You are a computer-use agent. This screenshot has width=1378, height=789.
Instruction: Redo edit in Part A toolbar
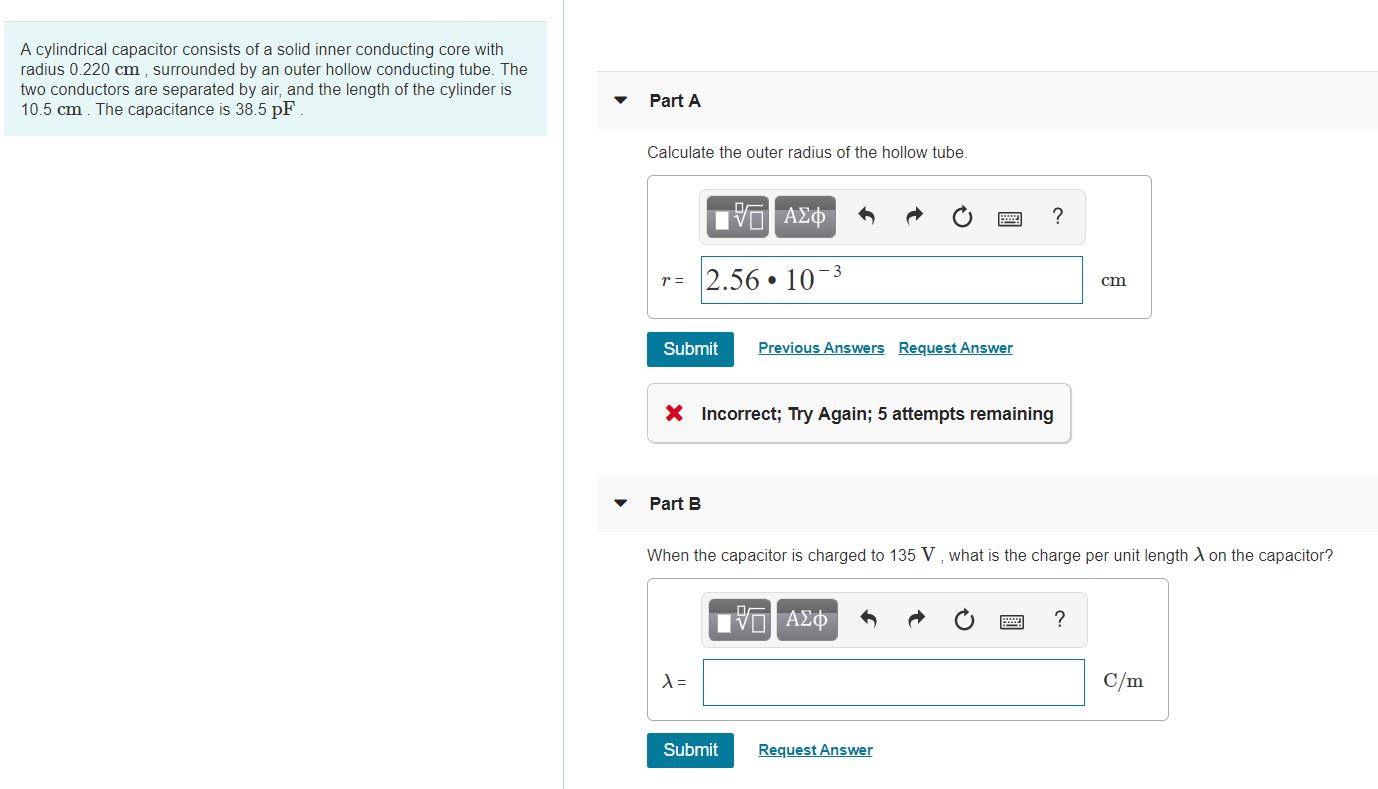click(x=915, y=217)
